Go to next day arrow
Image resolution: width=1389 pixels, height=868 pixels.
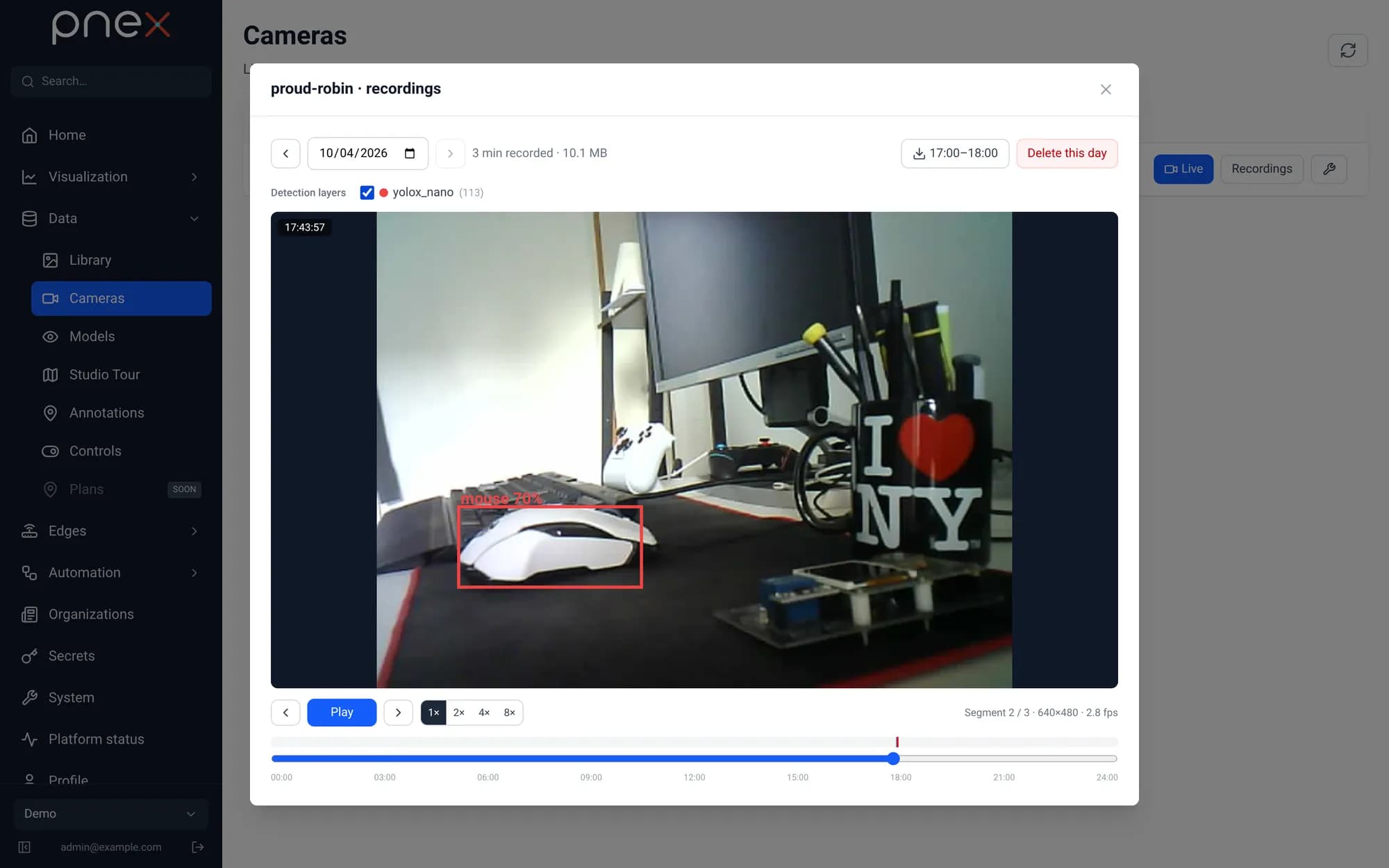(x=450, y=153)
